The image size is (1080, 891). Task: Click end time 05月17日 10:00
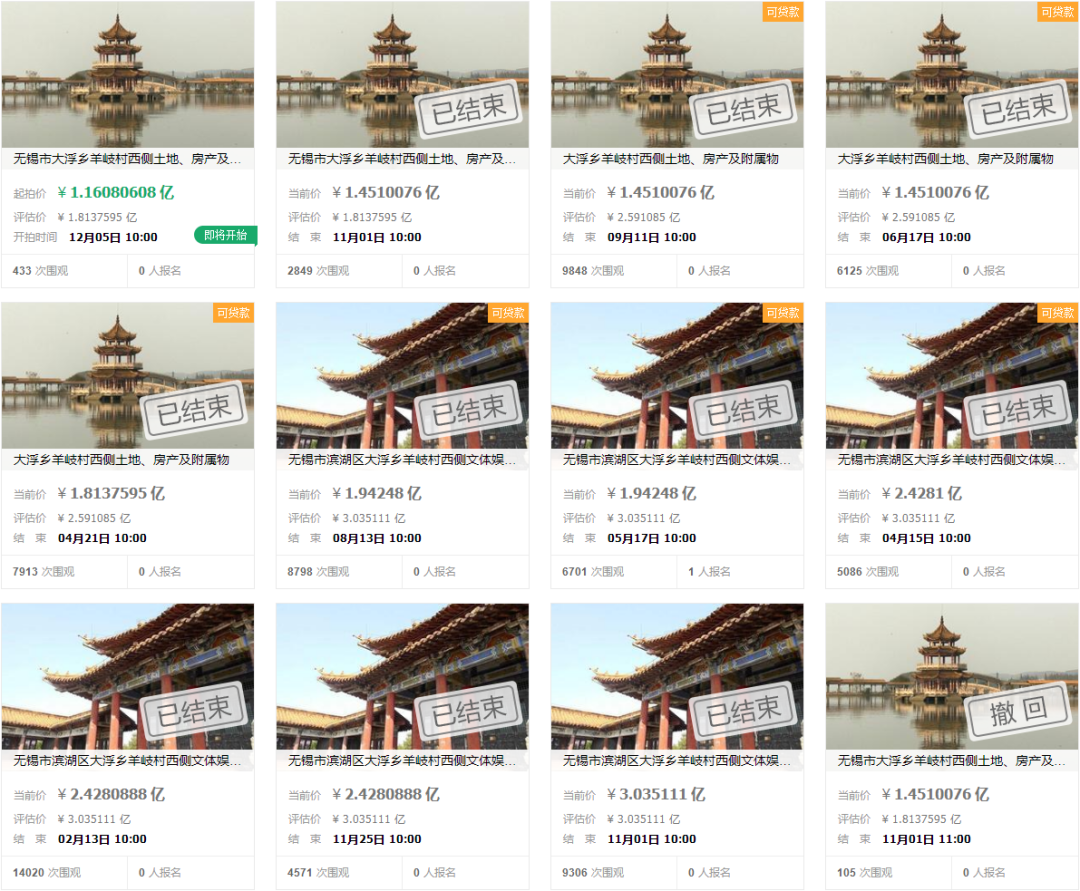click(652, 538)
